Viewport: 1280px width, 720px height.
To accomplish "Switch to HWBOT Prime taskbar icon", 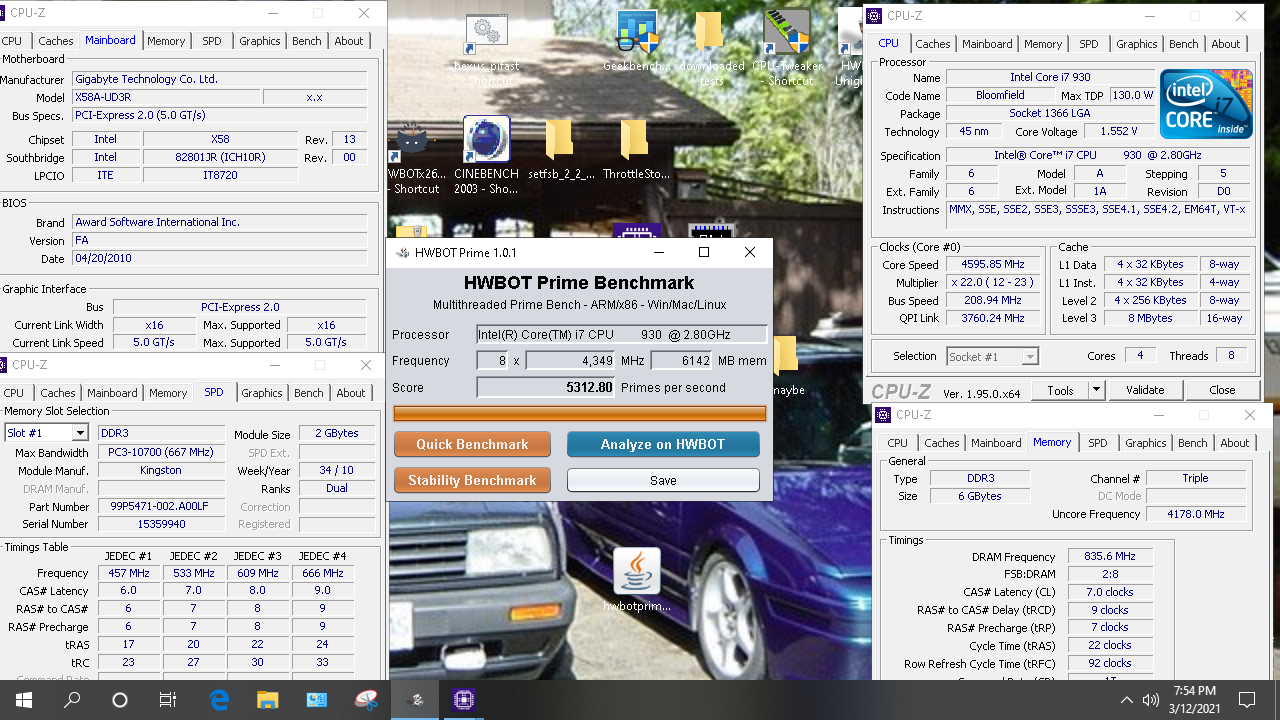I will point(416,700).
